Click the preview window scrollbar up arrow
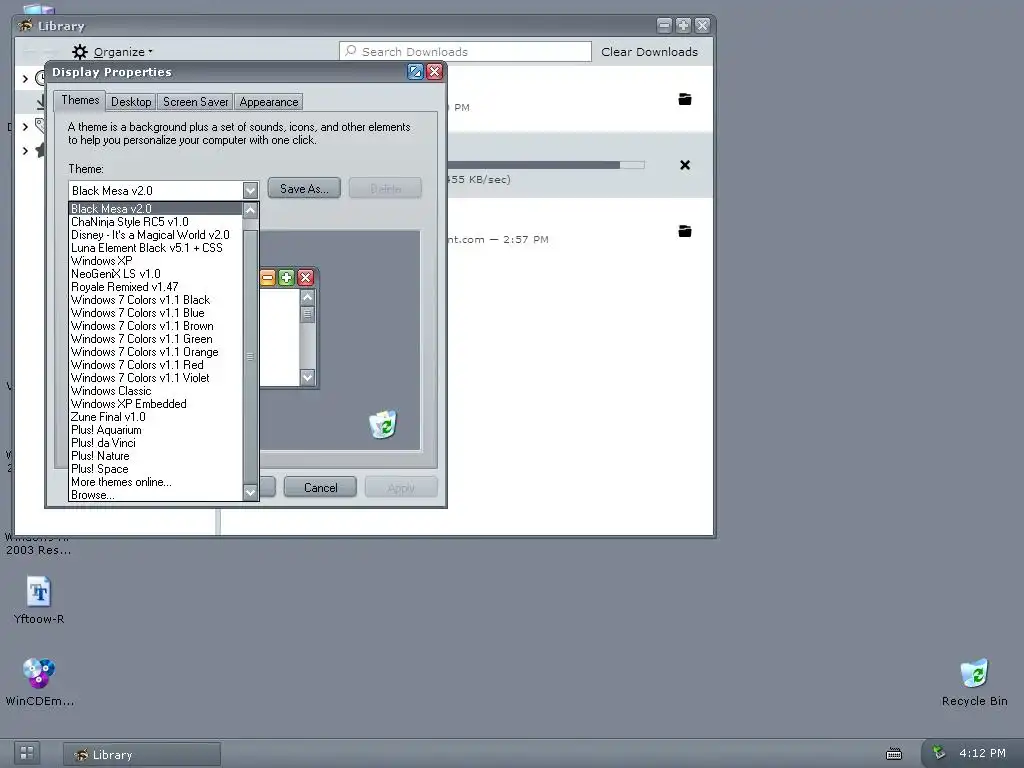 308,297
